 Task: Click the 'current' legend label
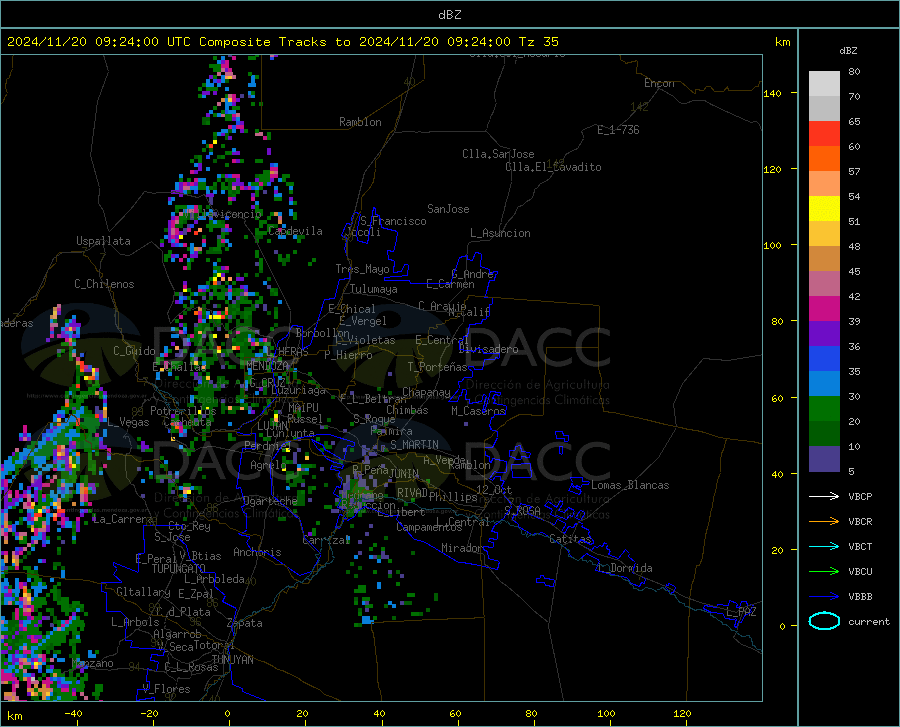coord(869,621)
